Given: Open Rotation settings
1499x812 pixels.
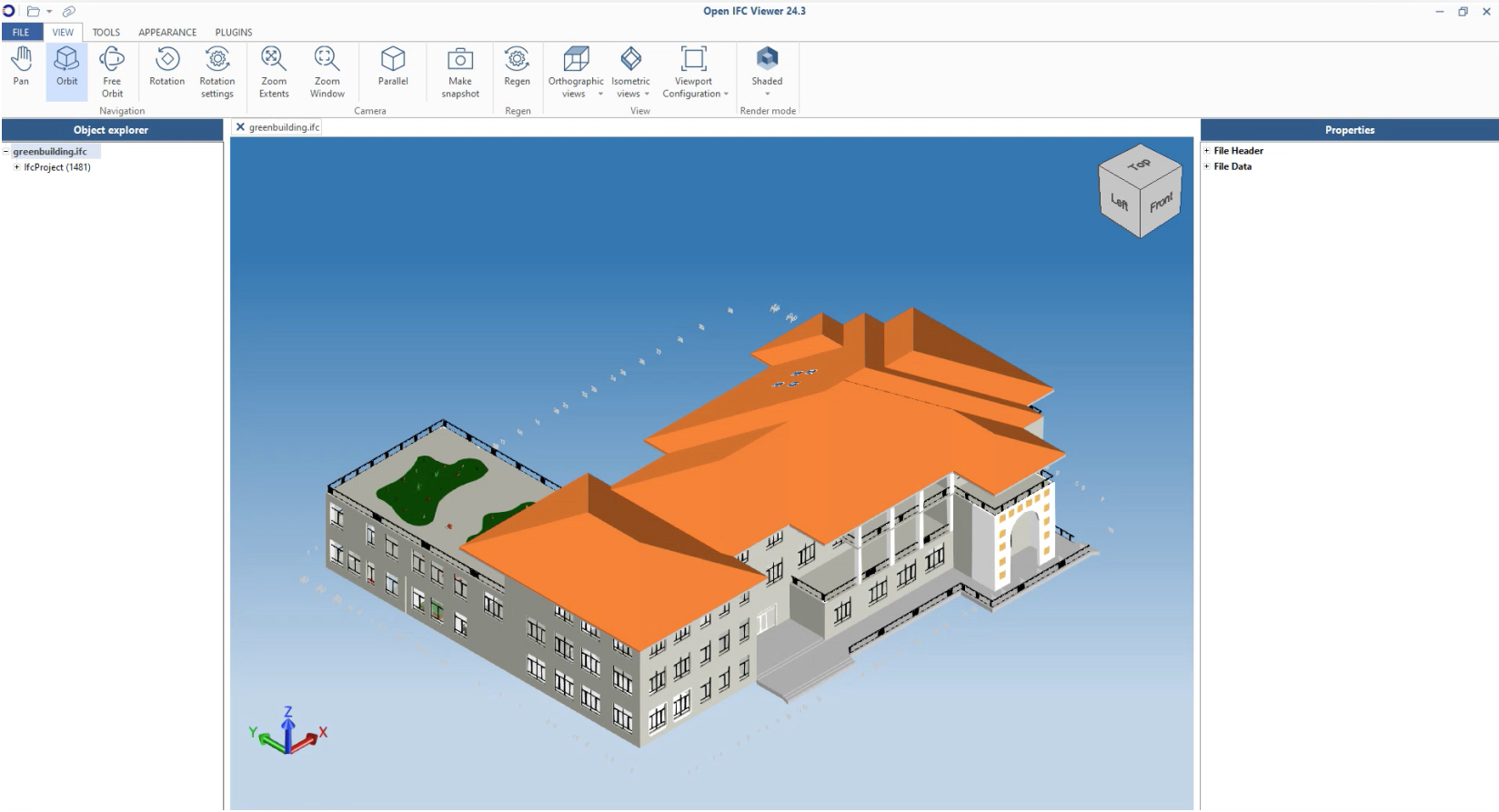Looking at the screenshot, I should pos(217,71).
